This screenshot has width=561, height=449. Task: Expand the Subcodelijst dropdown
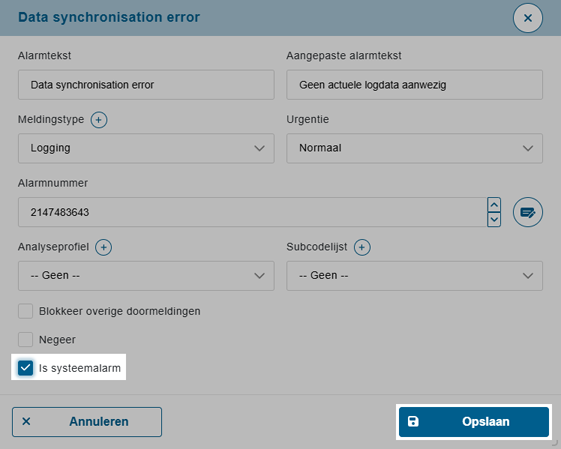point(414,276)
